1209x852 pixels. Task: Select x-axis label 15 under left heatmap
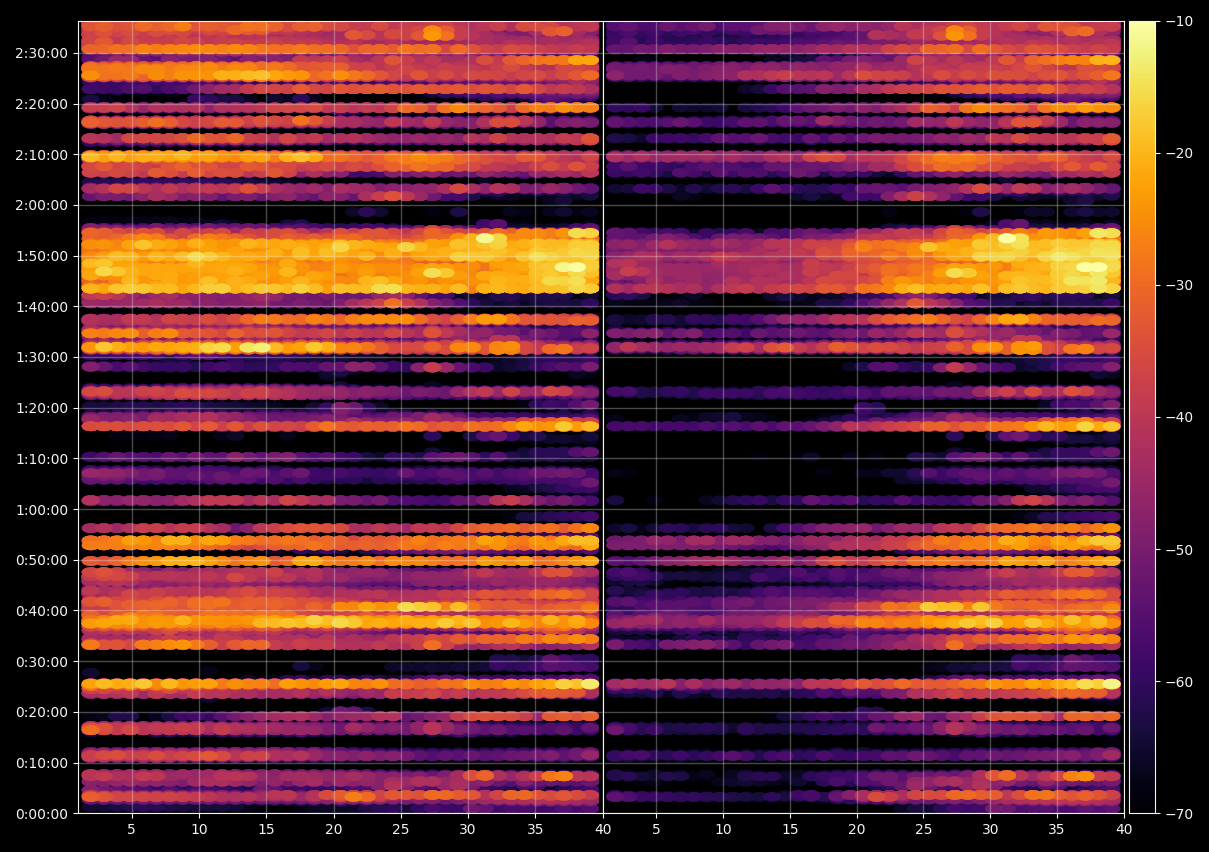pyautogui.click(x=266, y=830)
